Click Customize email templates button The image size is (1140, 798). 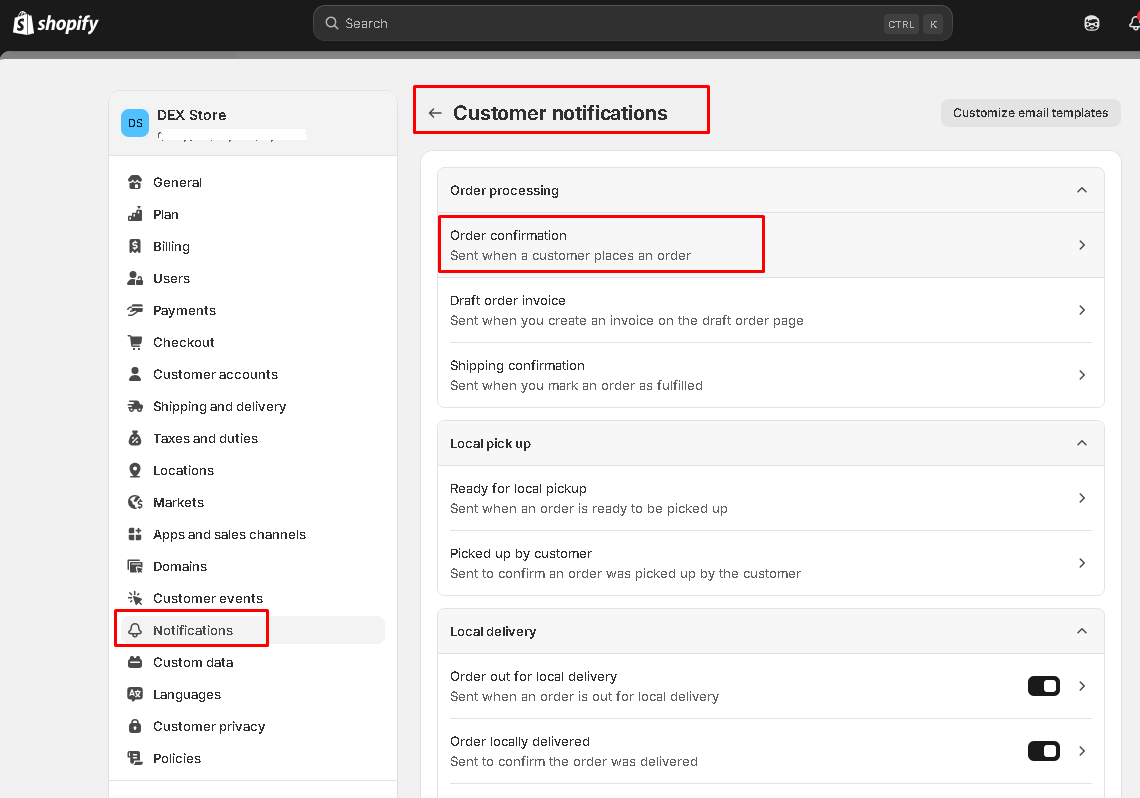(1030, 113)
